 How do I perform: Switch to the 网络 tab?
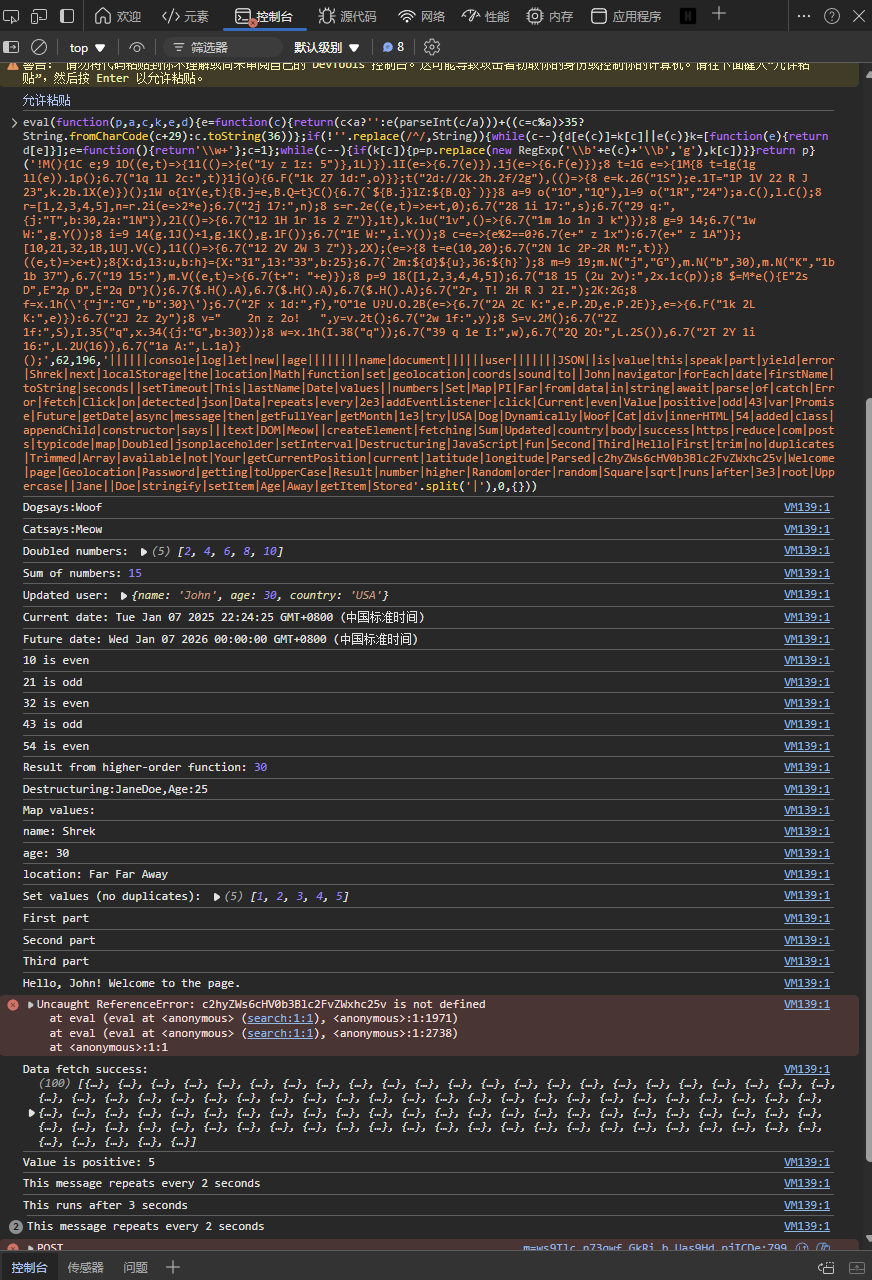coord(421,16)
